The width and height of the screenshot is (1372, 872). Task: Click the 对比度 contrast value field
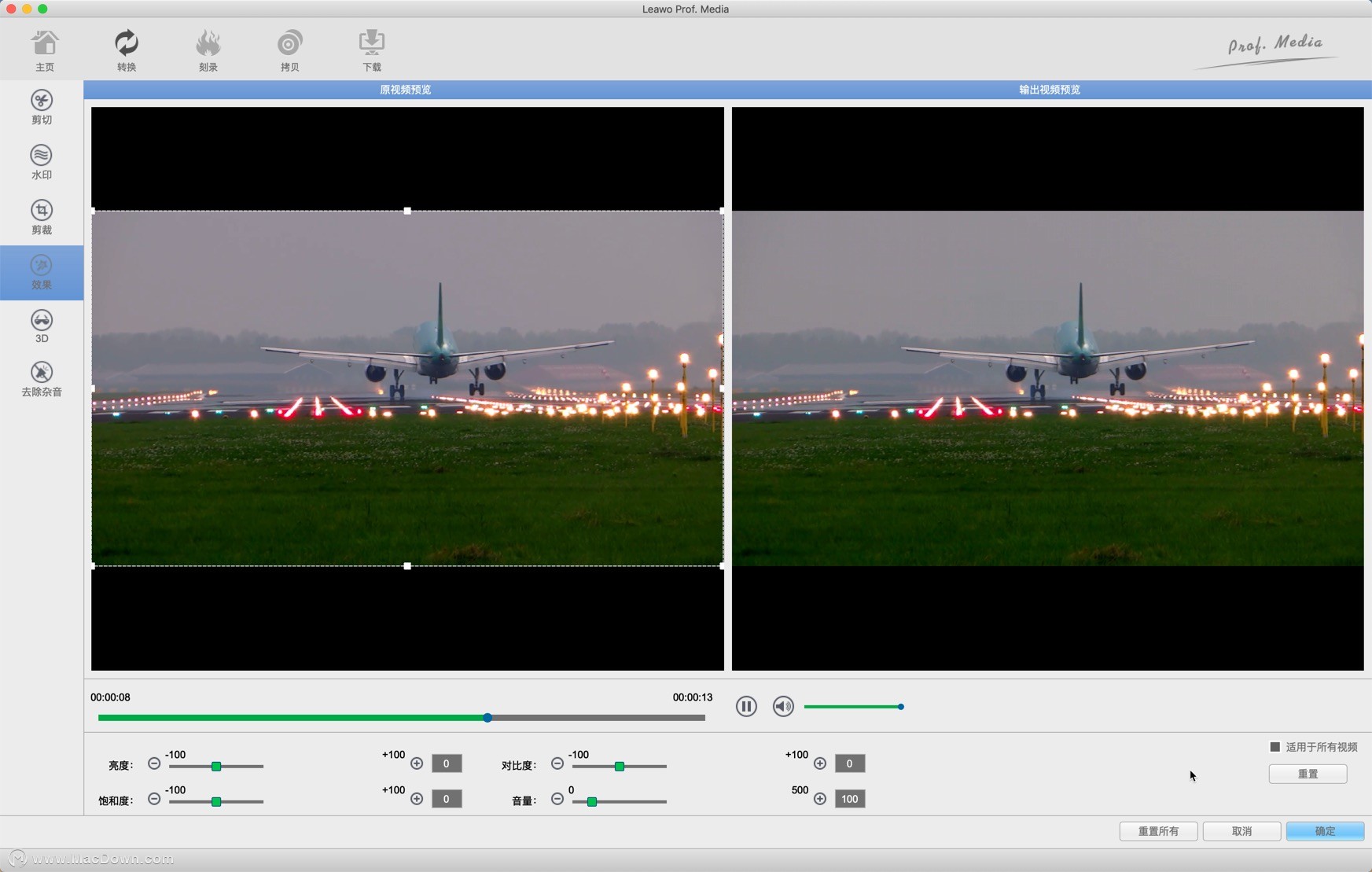tap(850, 763)
